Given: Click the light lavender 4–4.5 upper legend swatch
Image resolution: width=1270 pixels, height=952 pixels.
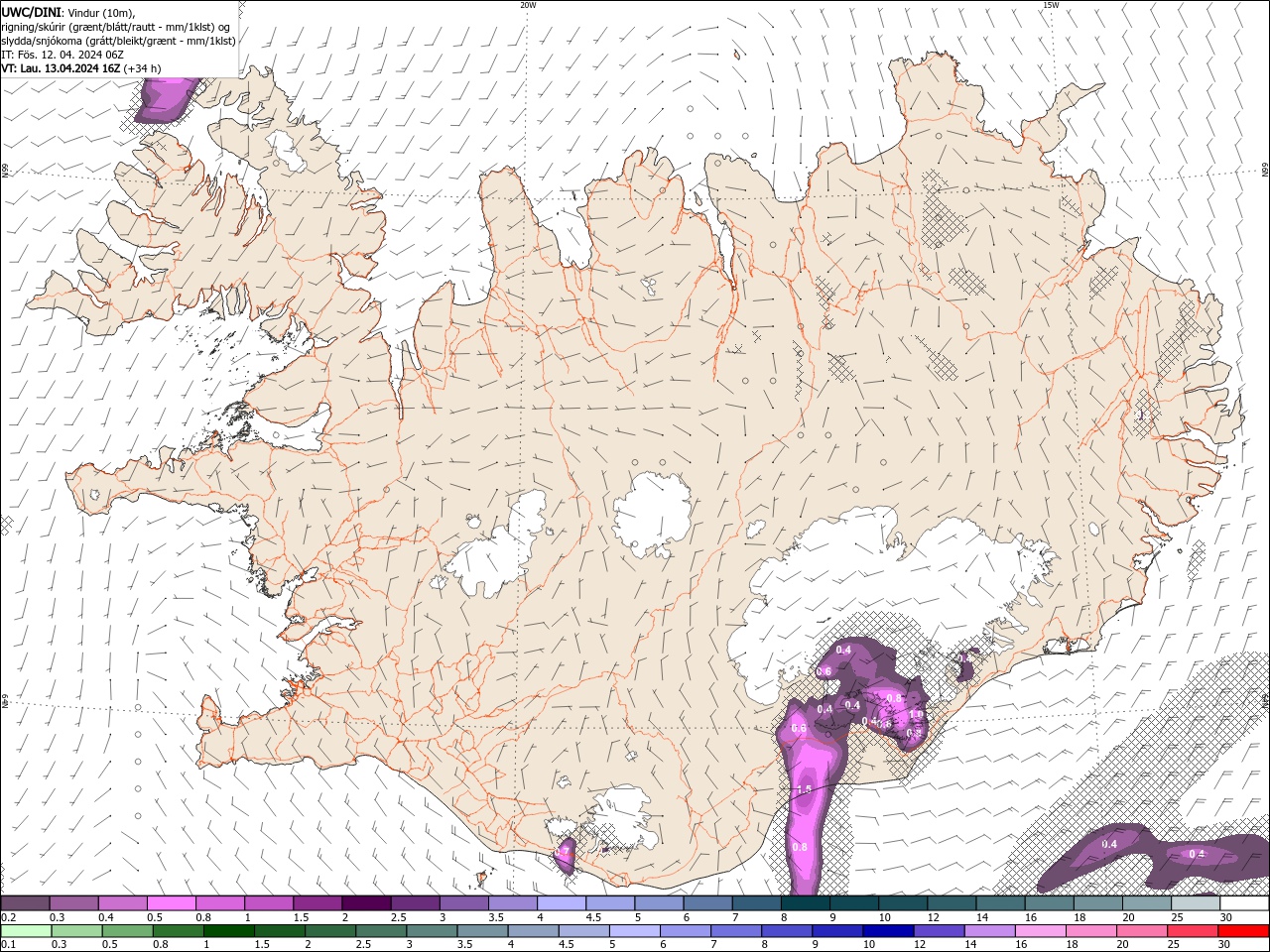Looking at the screenshot, I should coord(560,903).
